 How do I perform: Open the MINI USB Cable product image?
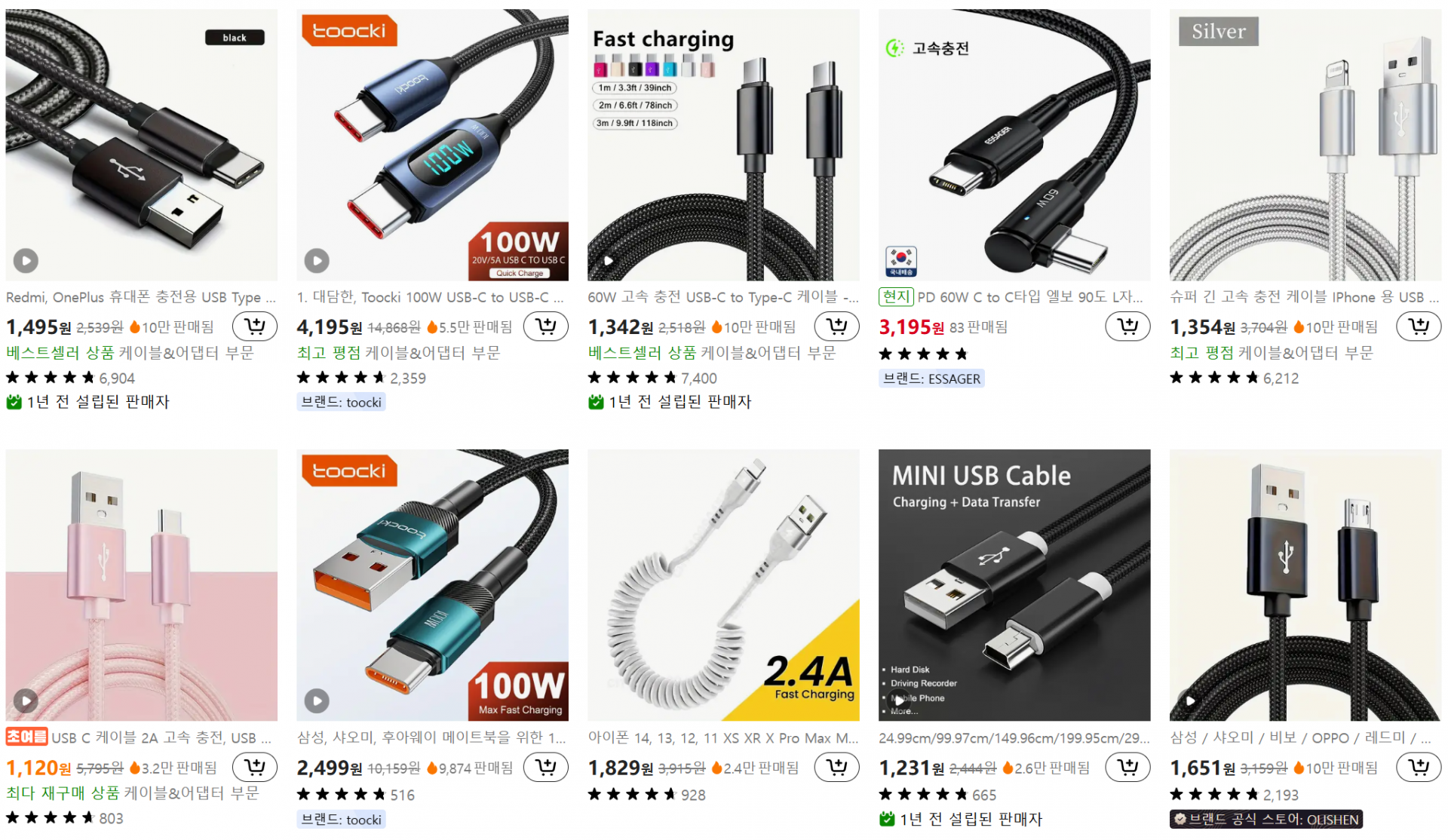click(x=1014, y=585)
